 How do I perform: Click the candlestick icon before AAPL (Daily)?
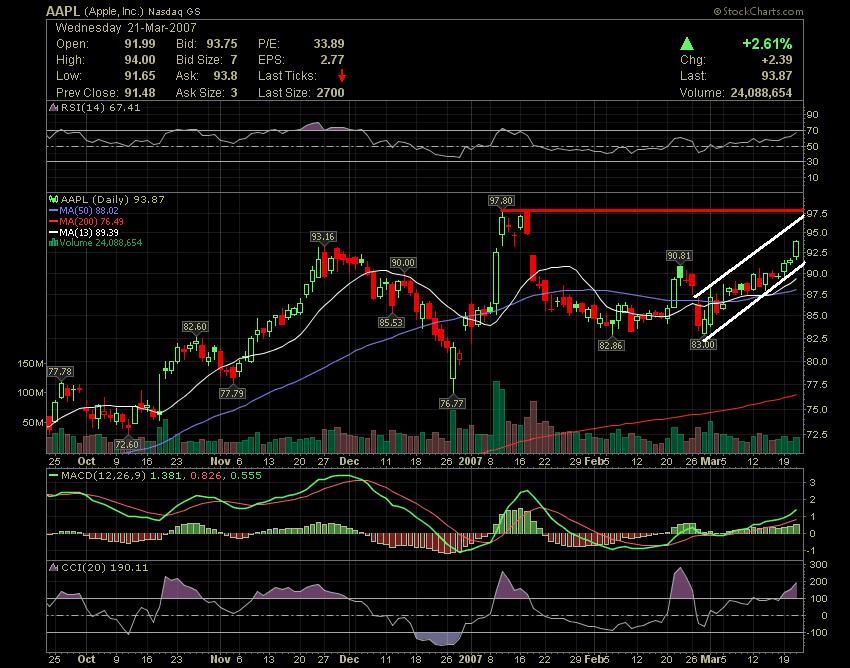pos(54,200)
